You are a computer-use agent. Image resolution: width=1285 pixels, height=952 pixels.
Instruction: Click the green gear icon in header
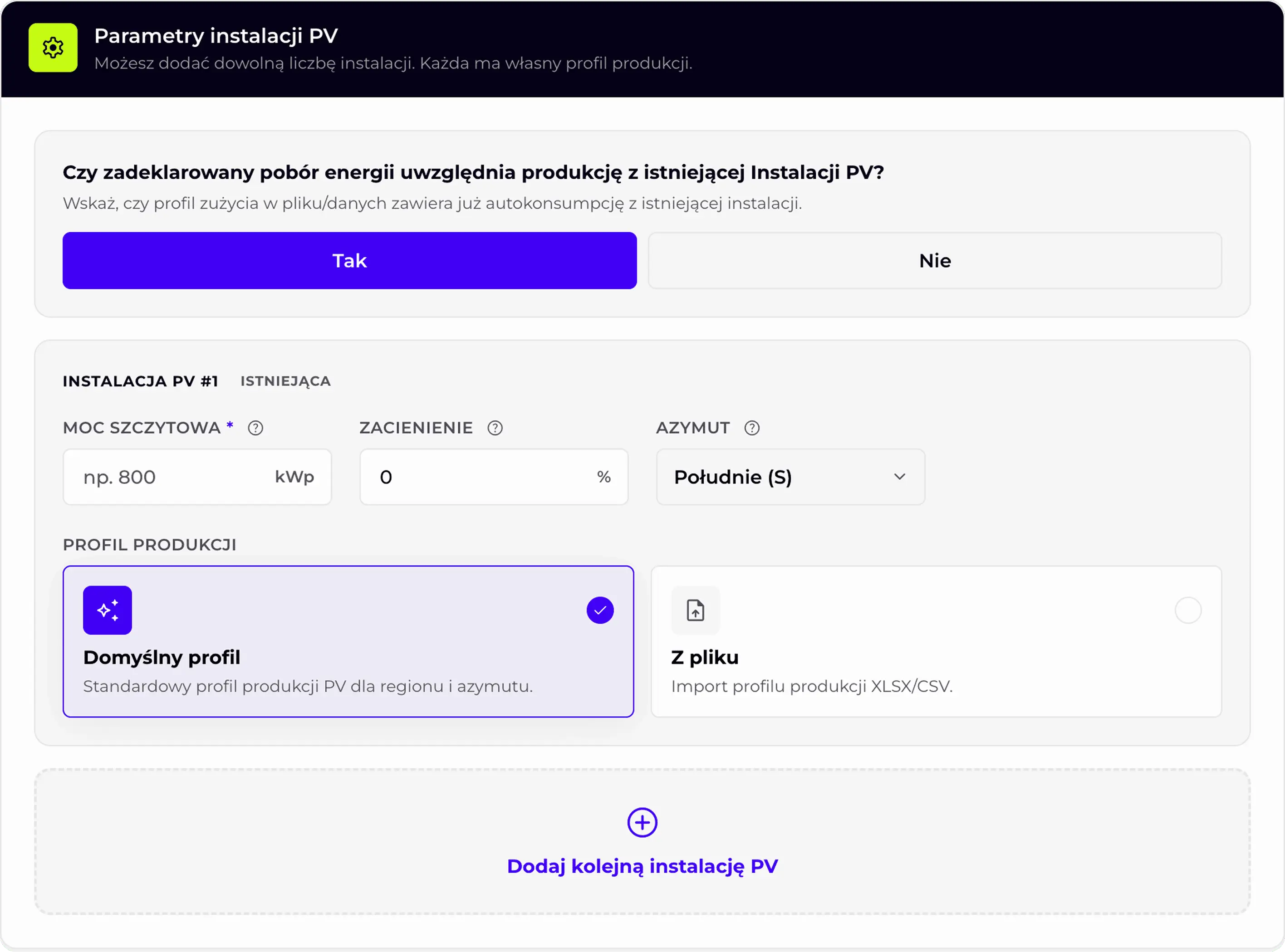[x=53, y=48]
